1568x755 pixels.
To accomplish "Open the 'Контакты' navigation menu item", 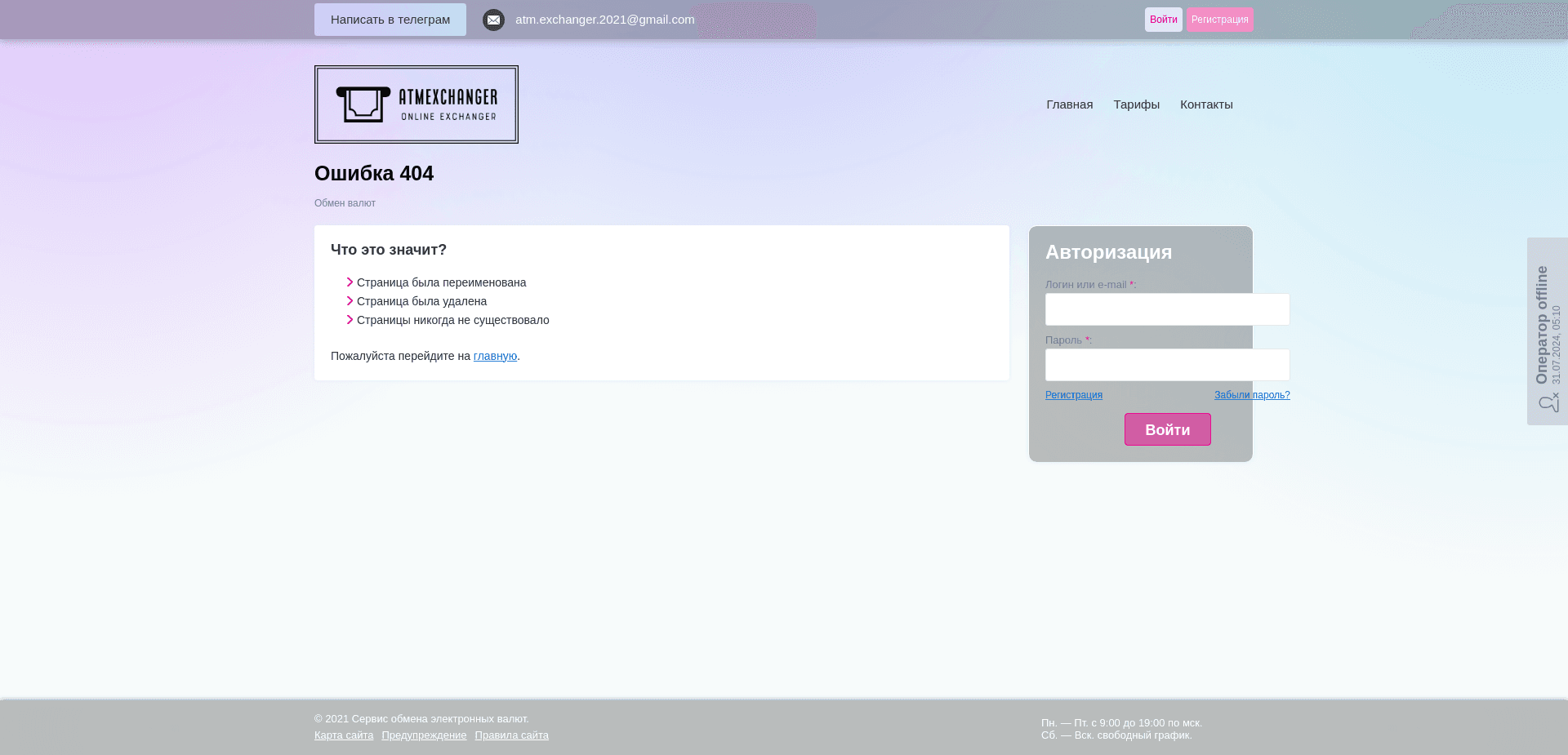I will [x=1206, y=104].
